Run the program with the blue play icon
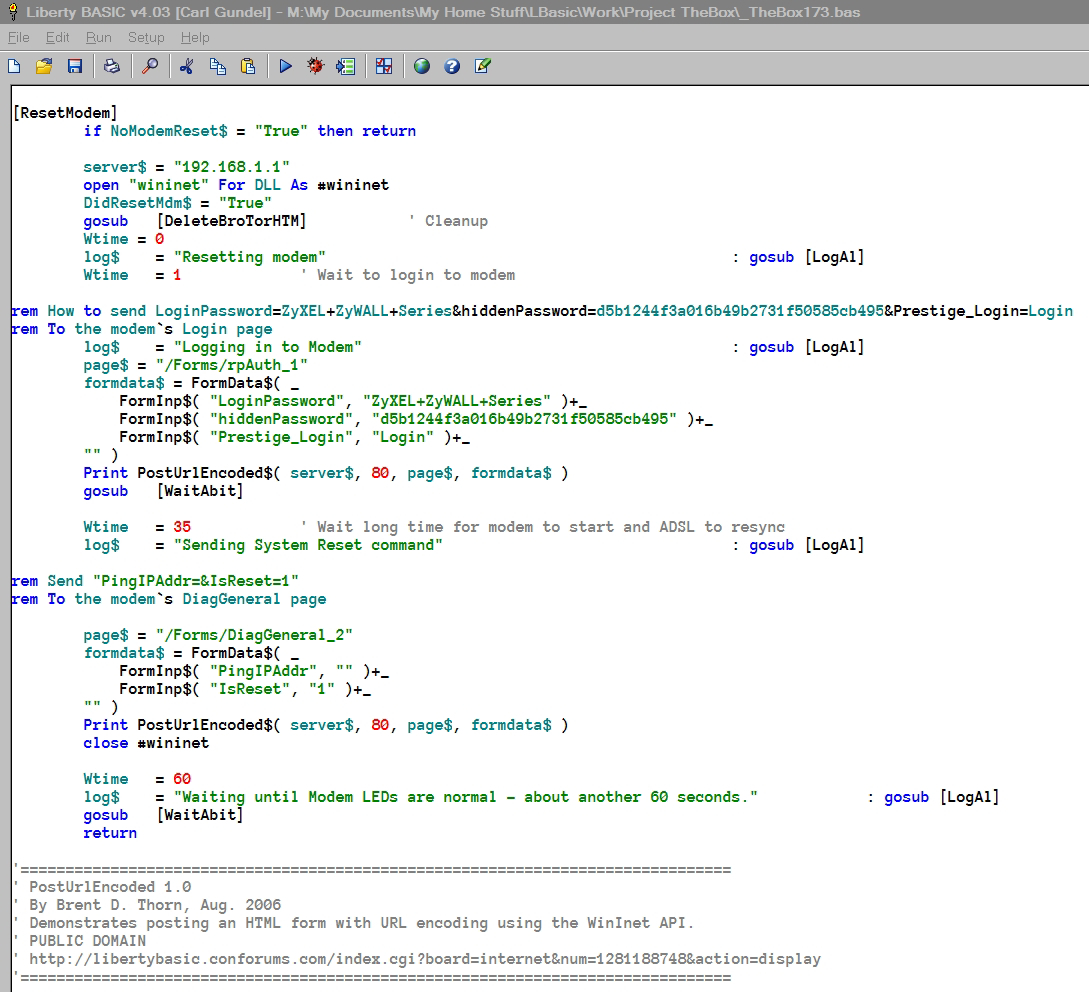The height and width of the screenshot is (992, 1089). coord(286,66)
